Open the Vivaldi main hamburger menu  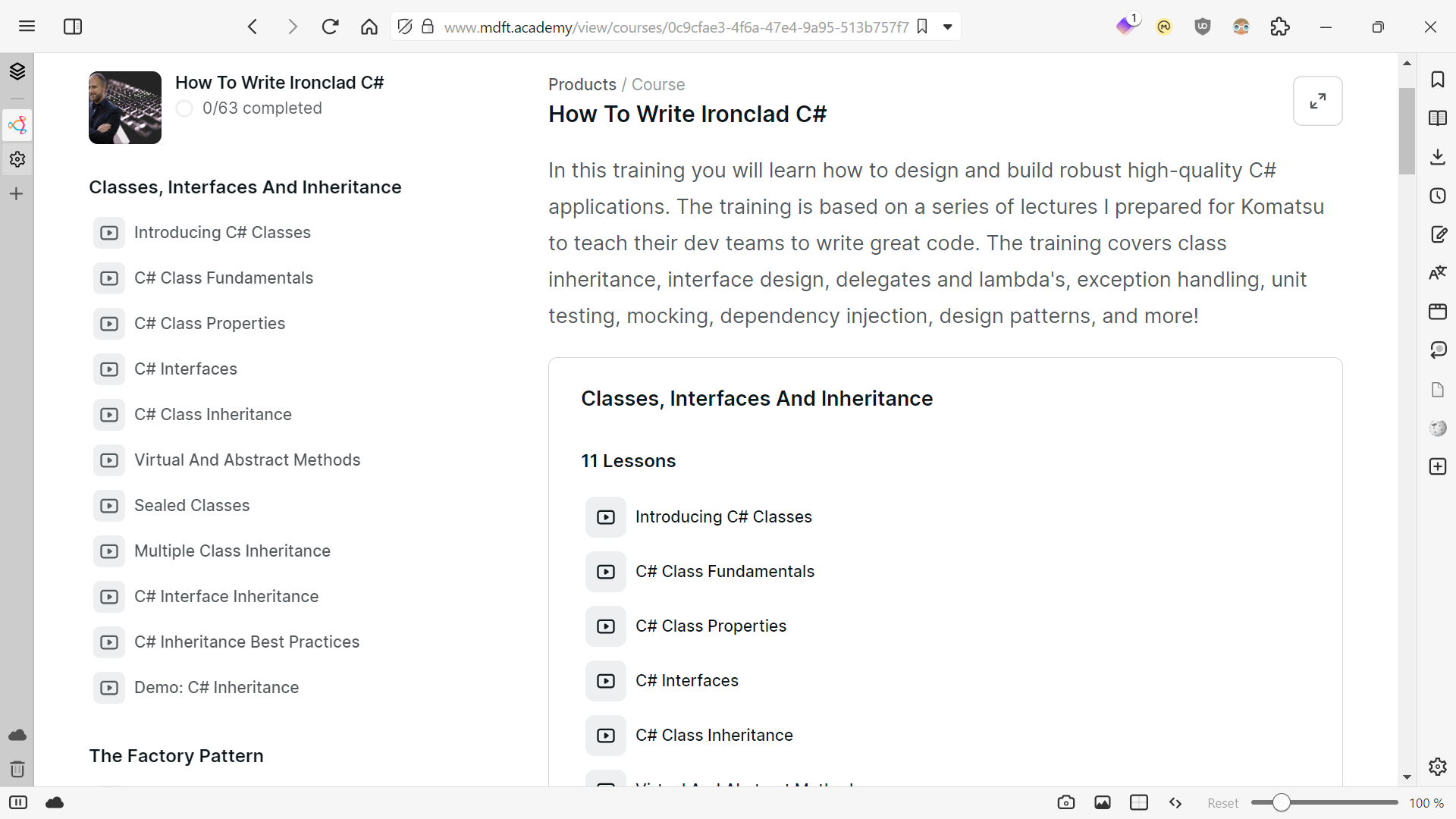pyautogui.click(x=27, y=27)
